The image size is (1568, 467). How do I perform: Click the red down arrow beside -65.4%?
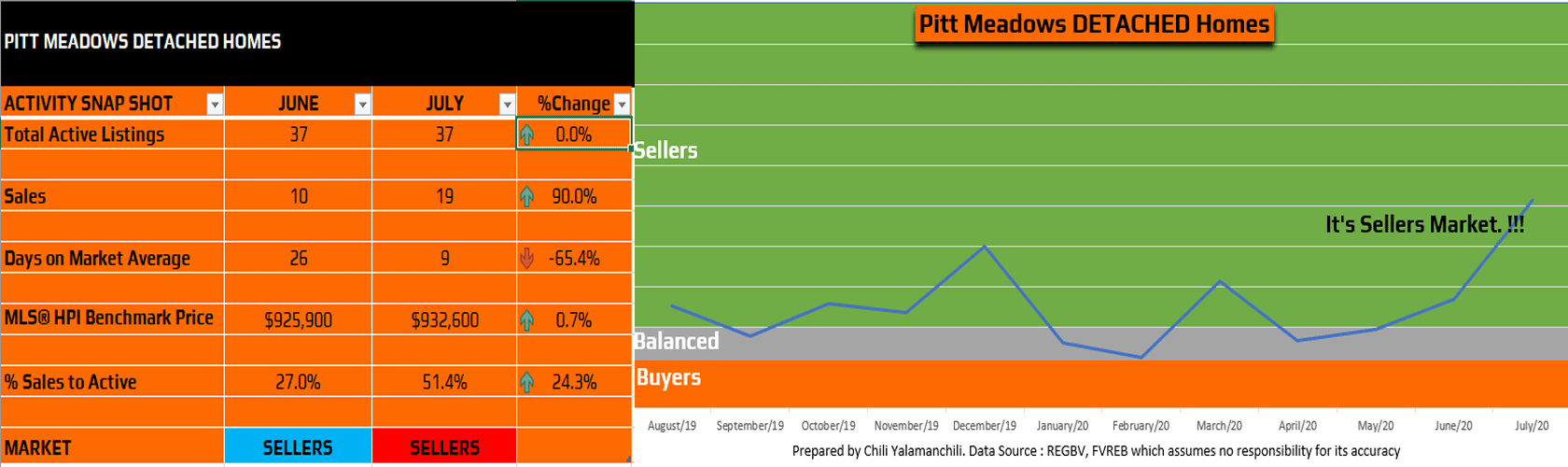(527, 258)
